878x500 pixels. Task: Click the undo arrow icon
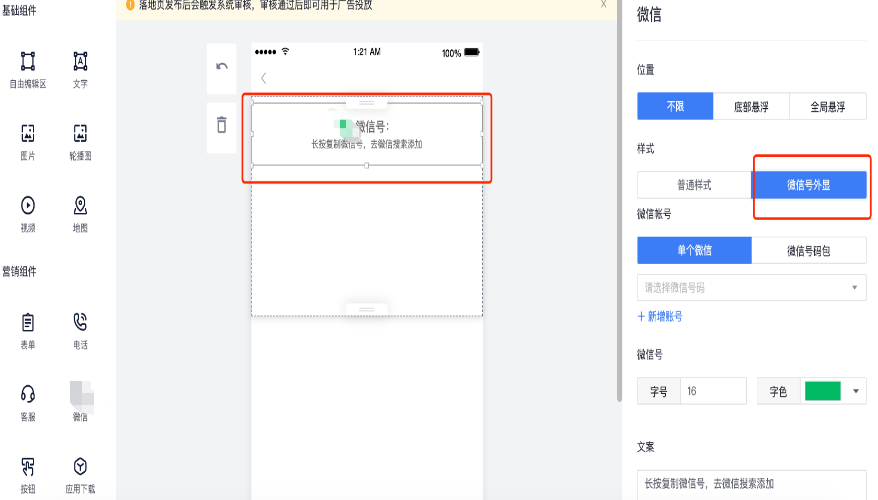click(222, 67)
